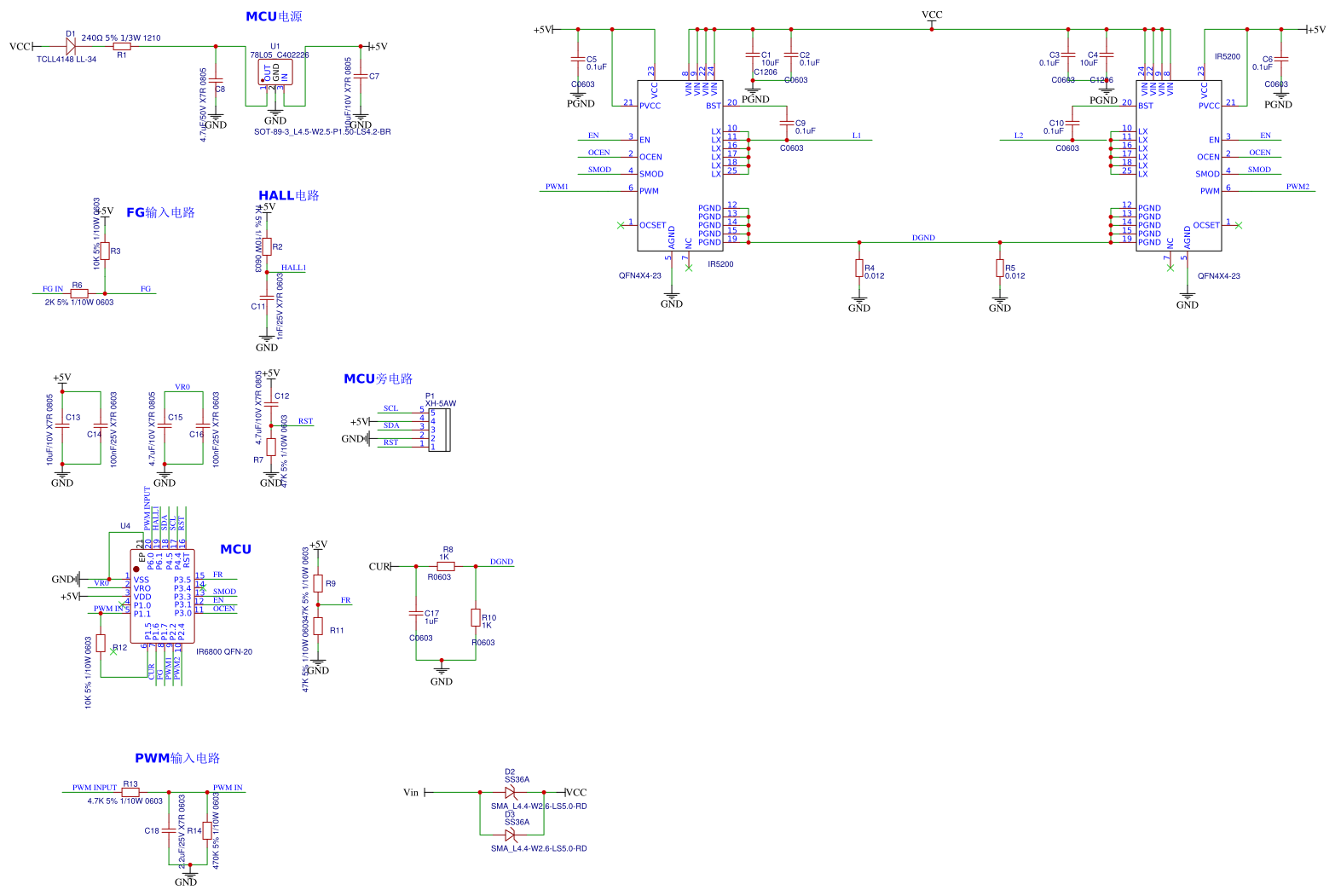Click capacitor C9 bootstrap symbol

(x=787, y=123)
